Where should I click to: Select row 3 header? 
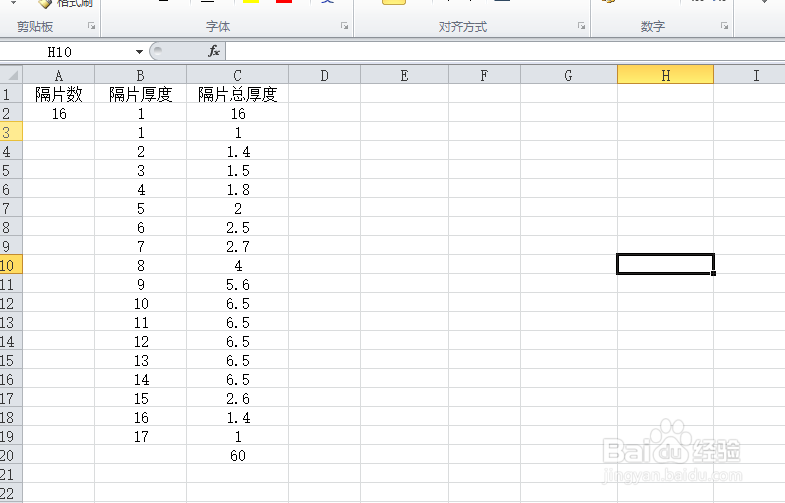[11, 132]
